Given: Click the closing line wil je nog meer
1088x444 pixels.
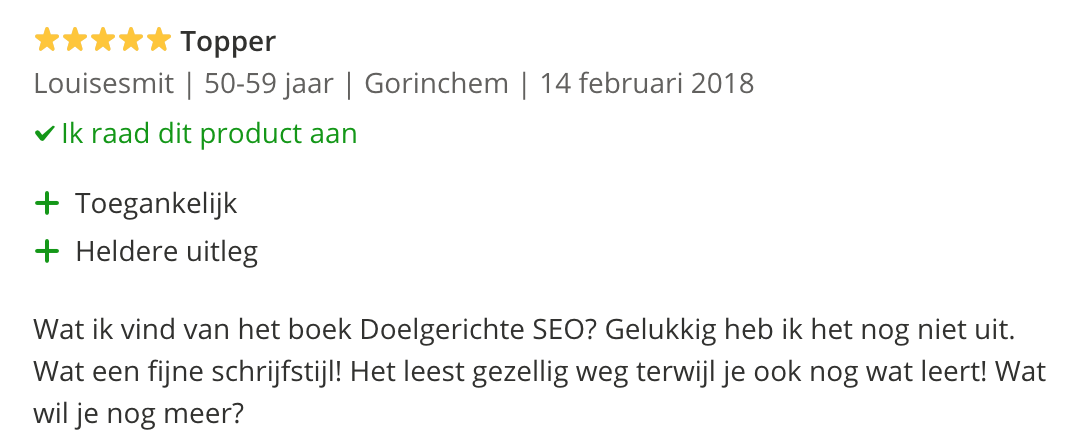Looking at the screenshot, I should (x=138, y=413).
